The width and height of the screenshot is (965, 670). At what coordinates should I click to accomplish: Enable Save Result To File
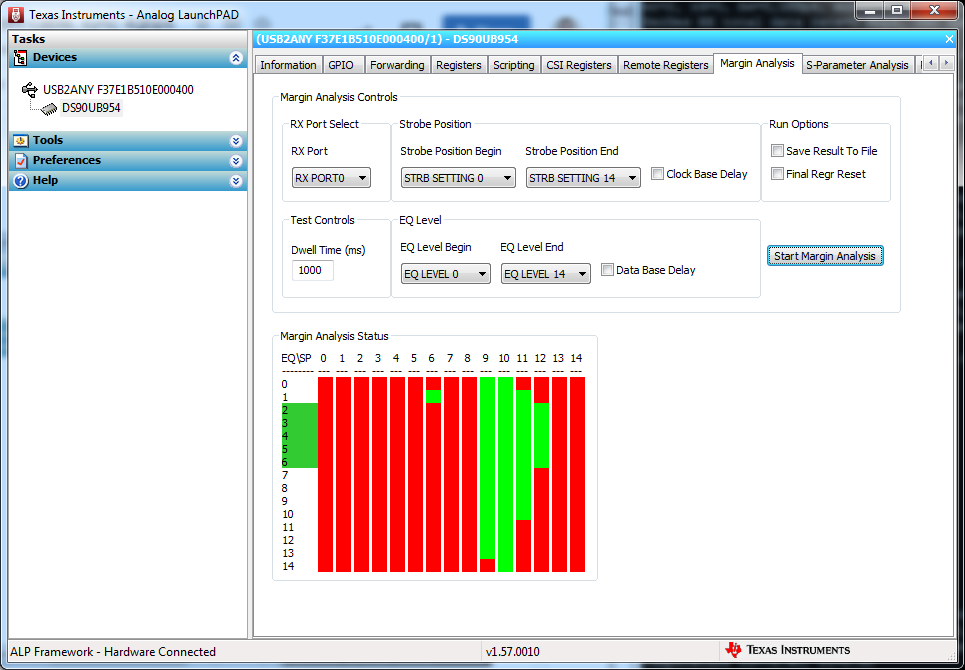click(x=777, y=151)
